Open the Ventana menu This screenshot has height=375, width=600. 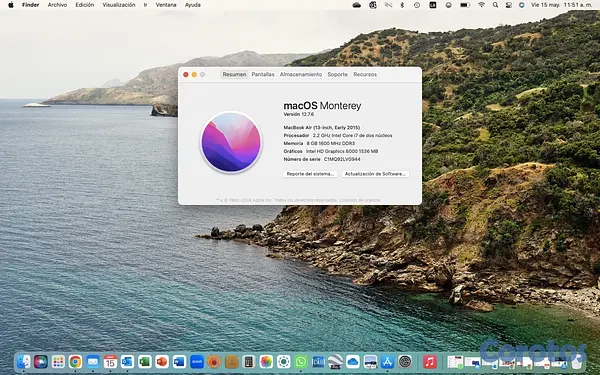(166, 5)
